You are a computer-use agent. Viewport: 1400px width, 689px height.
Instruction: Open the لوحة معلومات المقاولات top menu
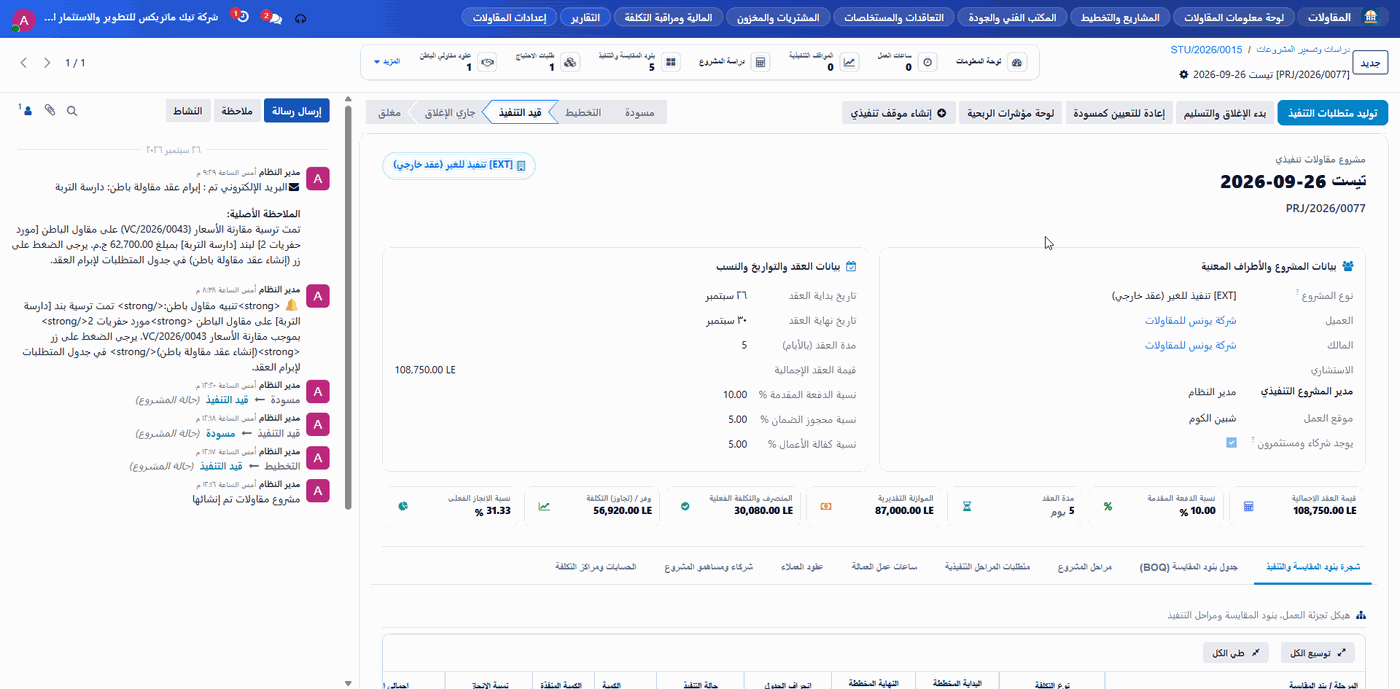(x=1236, y=18)
